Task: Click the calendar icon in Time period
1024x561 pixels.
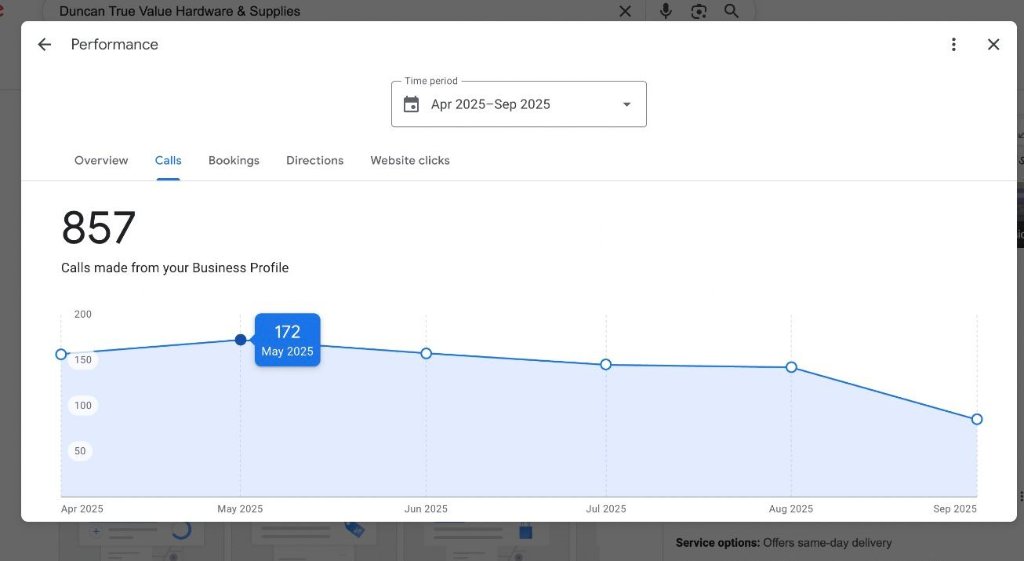Action: point(411,105)
